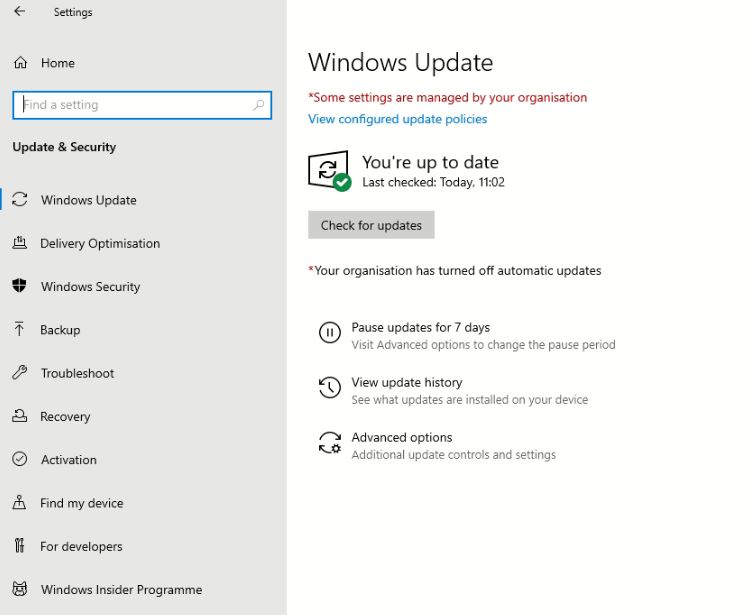Click the Troubleshoot wrench icon

pyautogui.click(x=20, y=373)
